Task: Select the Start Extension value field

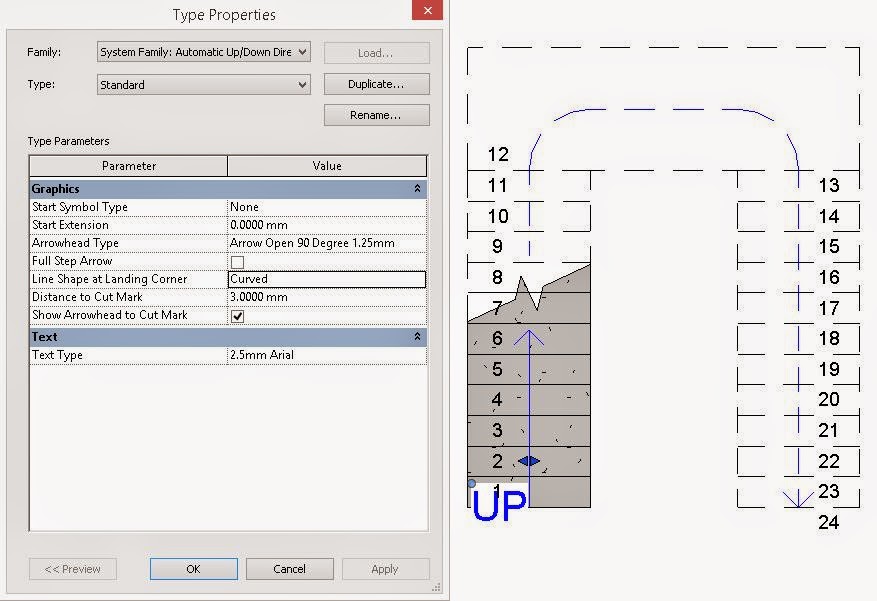Action: coord(325,224)
